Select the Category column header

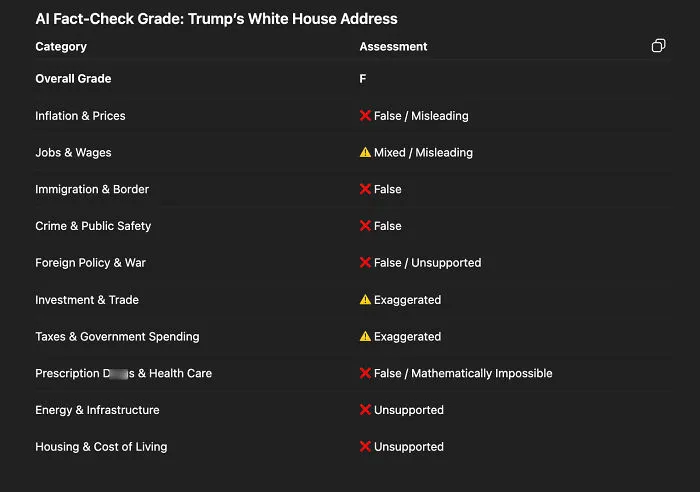(61, 46)
